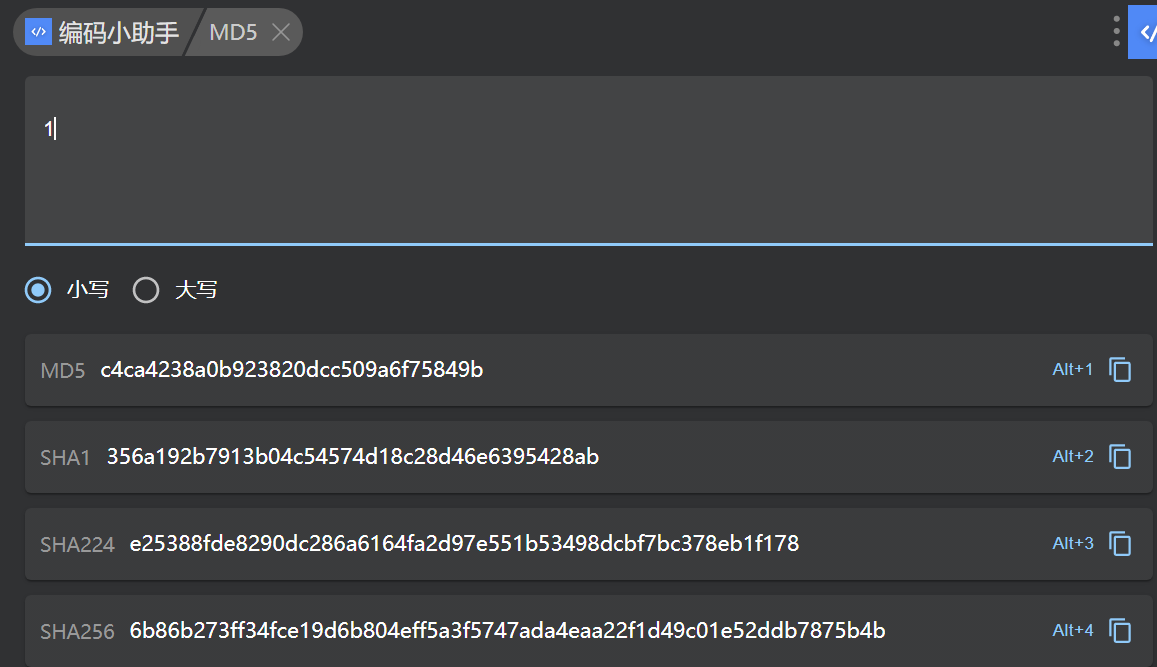Select the MD5 tab label

[233, 32]
